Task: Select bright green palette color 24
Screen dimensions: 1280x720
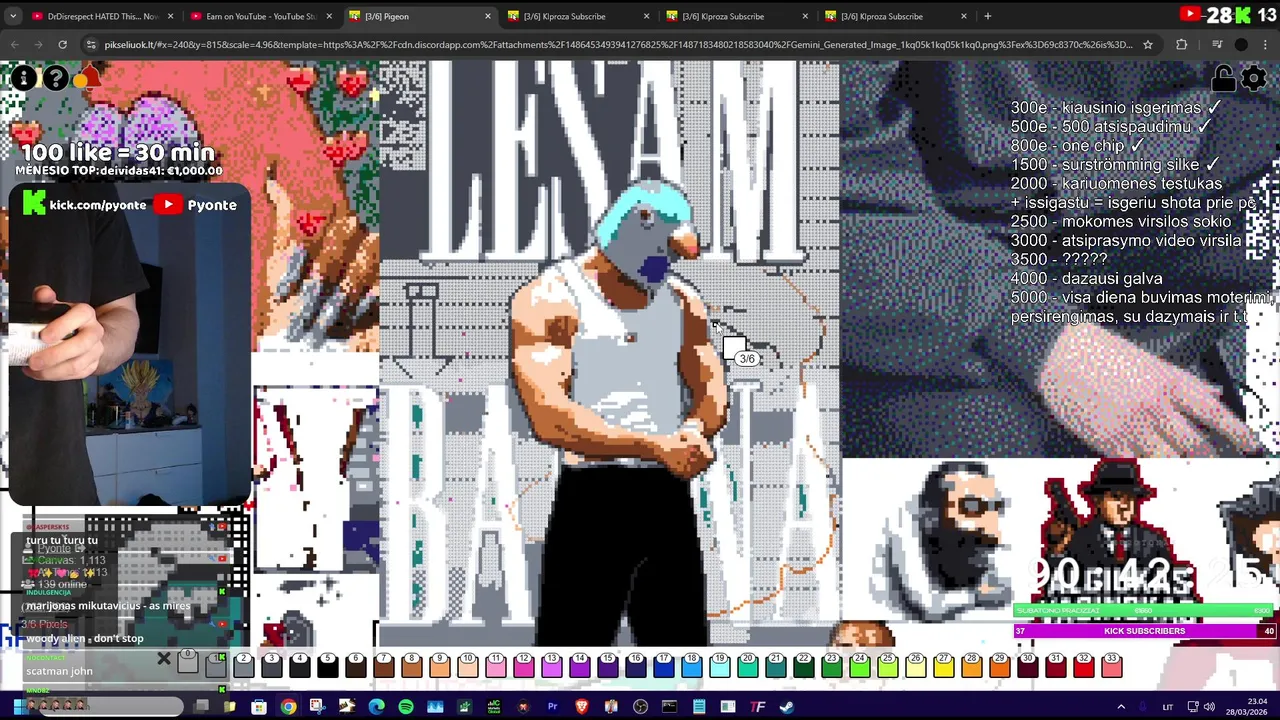Action: (x=860, y=664)
